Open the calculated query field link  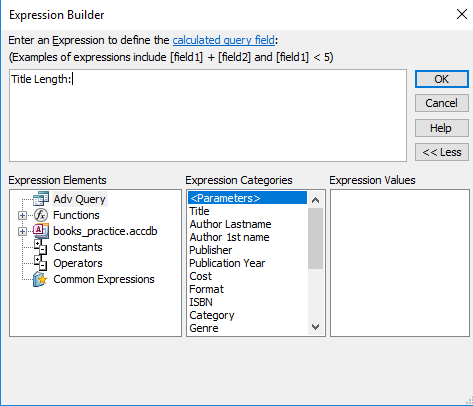[224, 40]
